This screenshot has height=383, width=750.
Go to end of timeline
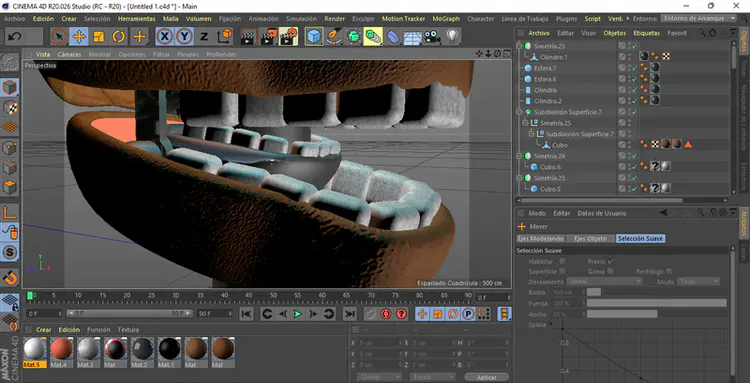point(350,314)
